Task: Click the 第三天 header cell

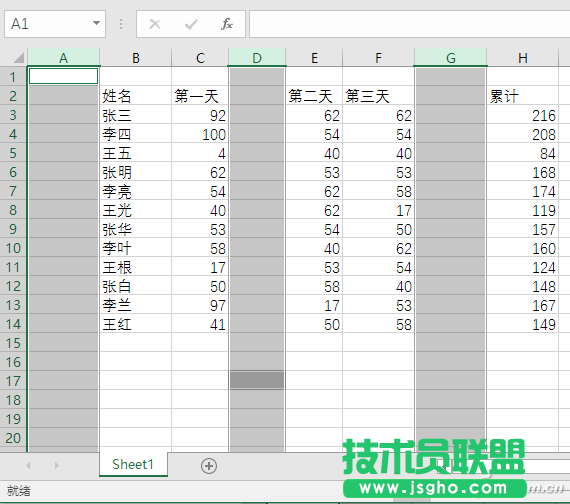Action: coord(378,96)
